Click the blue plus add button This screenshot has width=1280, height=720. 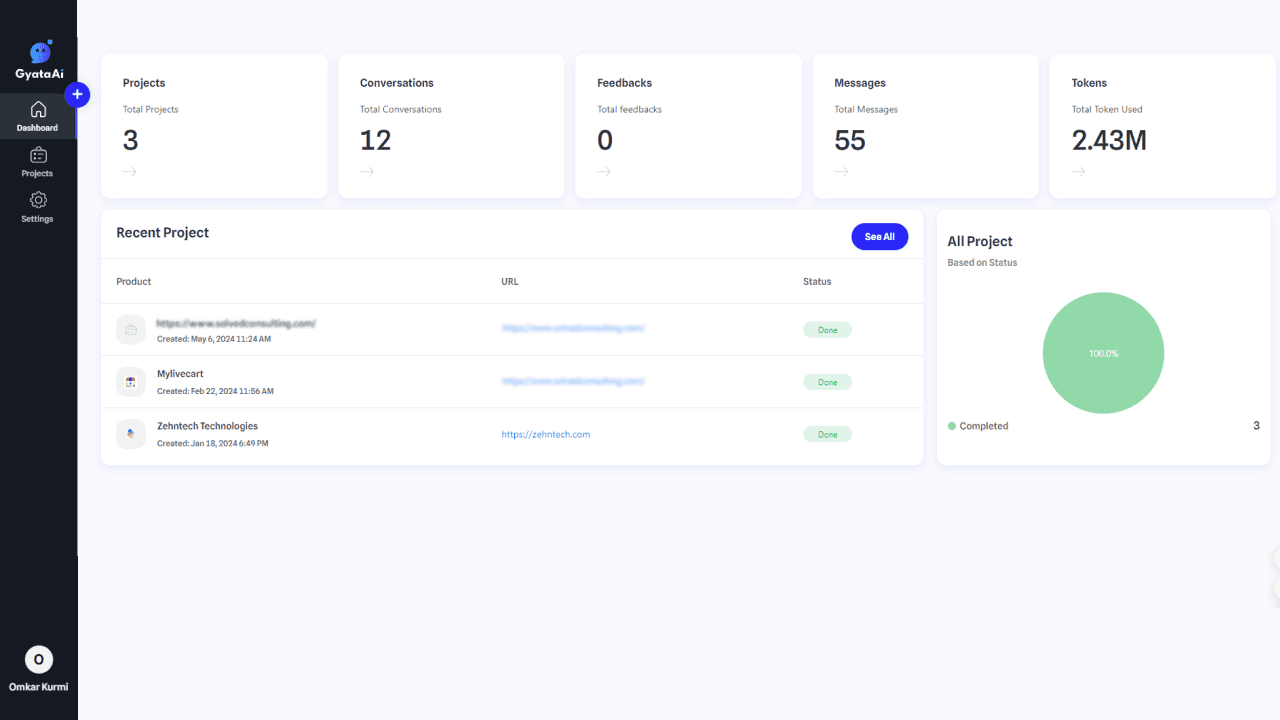pyautogui.click(x=77, y=95)
